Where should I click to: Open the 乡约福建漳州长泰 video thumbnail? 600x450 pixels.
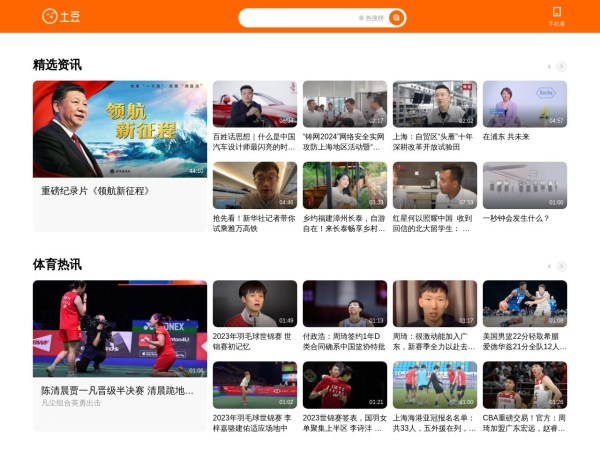(x=344, y=185)
